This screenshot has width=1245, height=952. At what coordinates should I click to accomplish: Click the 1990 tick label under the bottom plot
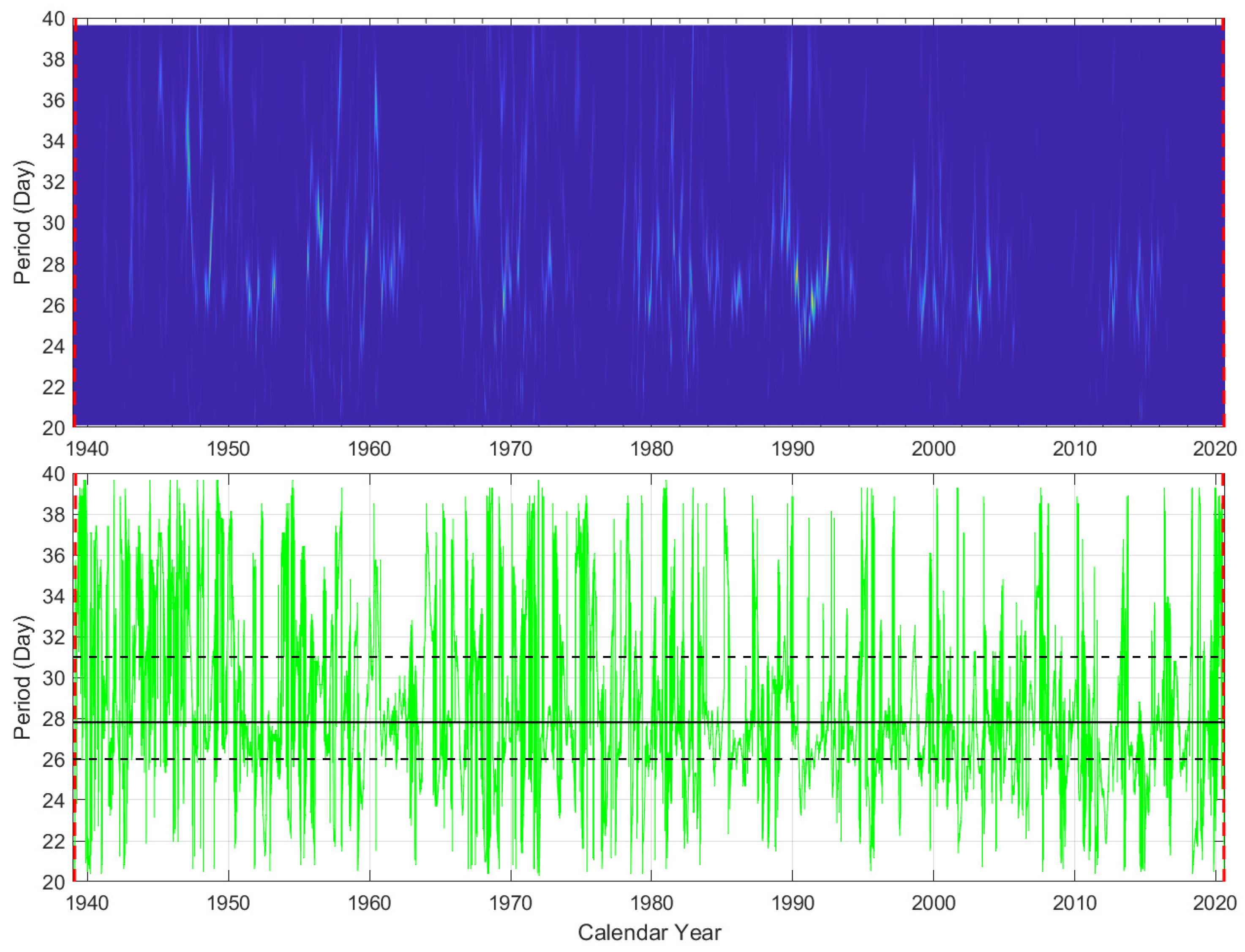coord(792,902)
